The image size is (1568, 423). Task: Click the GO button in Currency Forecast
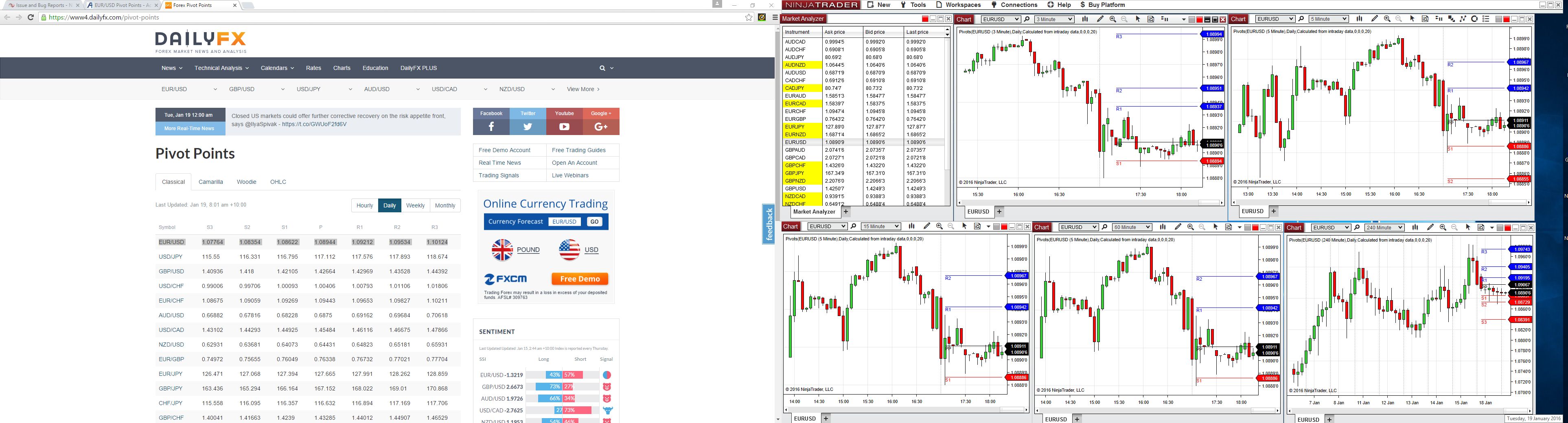(594, 222)
